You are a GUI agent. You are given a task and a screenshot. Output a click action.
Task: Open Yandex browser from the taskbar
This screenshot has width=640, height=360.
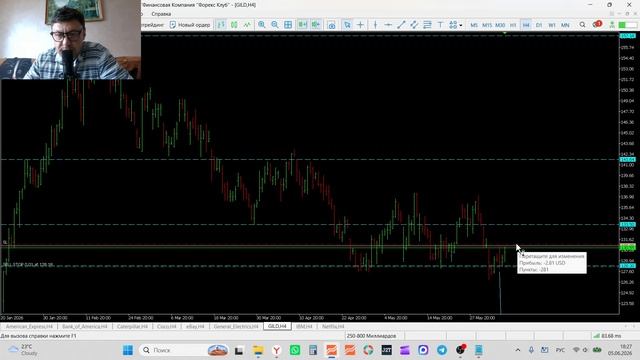pos(277,350)
